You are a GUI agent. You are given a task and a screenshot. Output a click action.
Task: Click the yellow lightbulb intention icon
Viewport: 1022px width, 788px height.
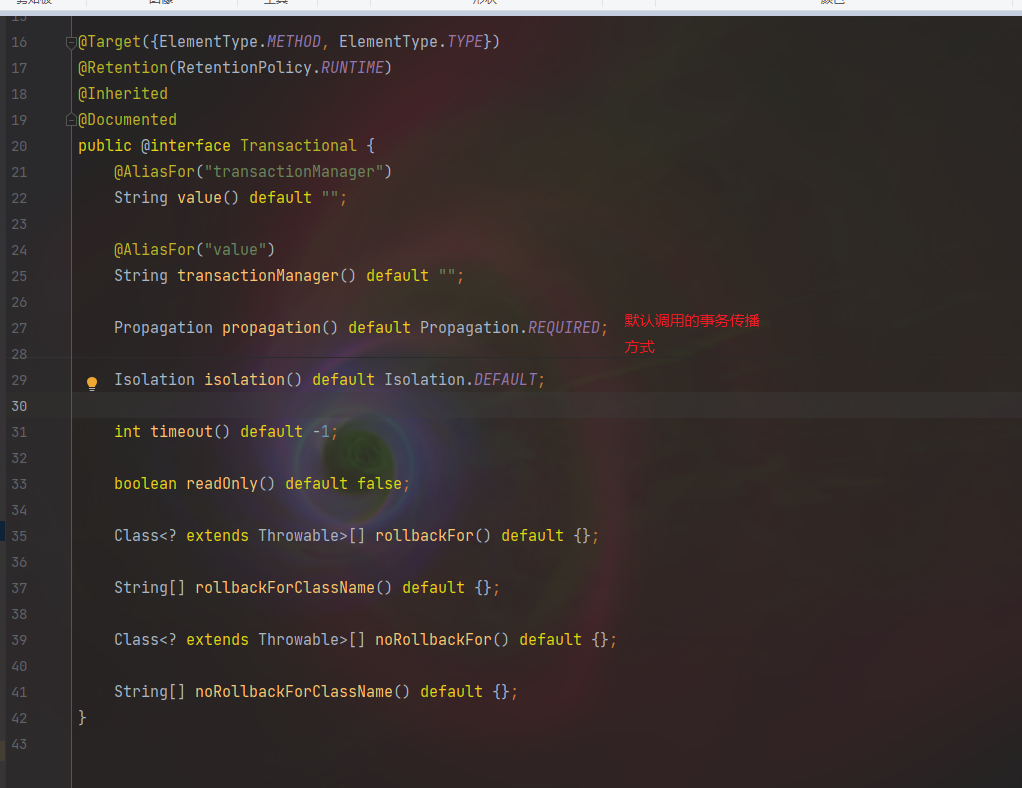pos(92,383)
